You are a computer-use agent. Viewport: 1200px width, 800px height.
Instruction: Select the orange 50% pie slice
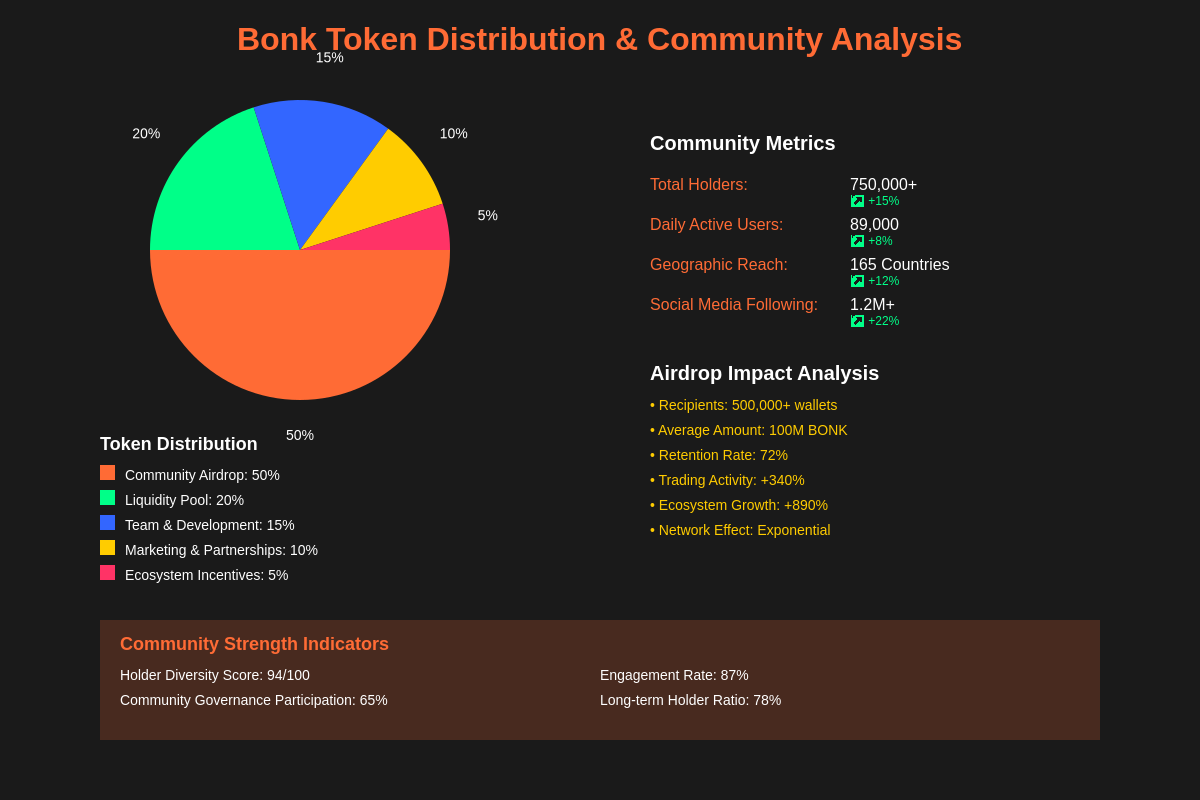click(x=300, y=325)
